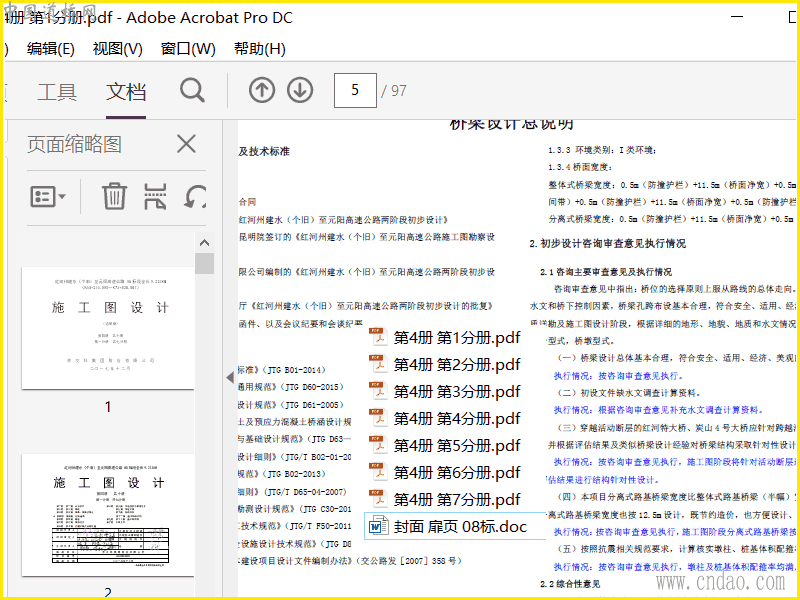Switch to the 文档 tab
Image resolution: width=800 pixels, height=600 pixels.
coord(126,92)
